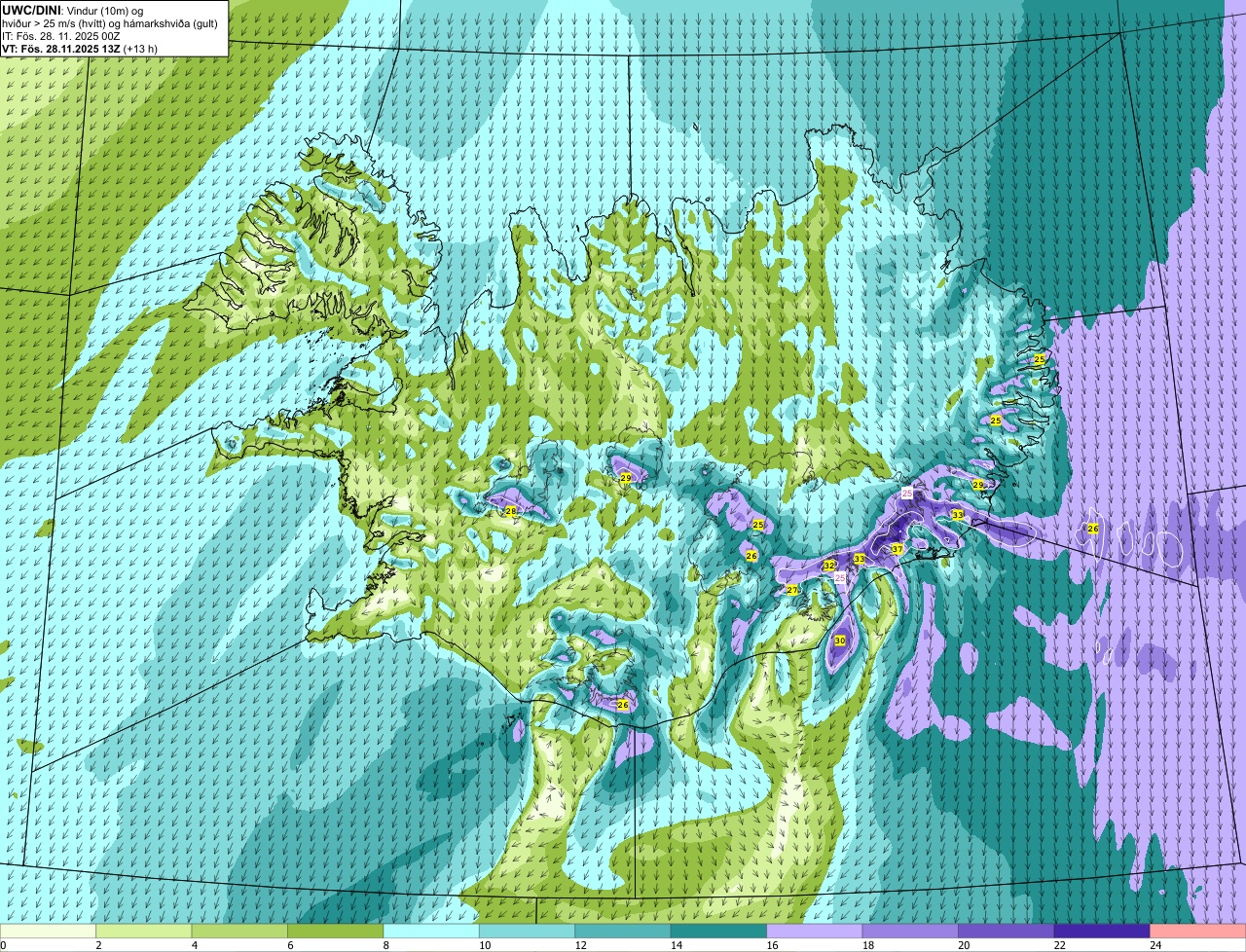Viewport: 1246px width, 952px height.
Task: Click the legend tick label 20
Action: (x=964, y=945)
